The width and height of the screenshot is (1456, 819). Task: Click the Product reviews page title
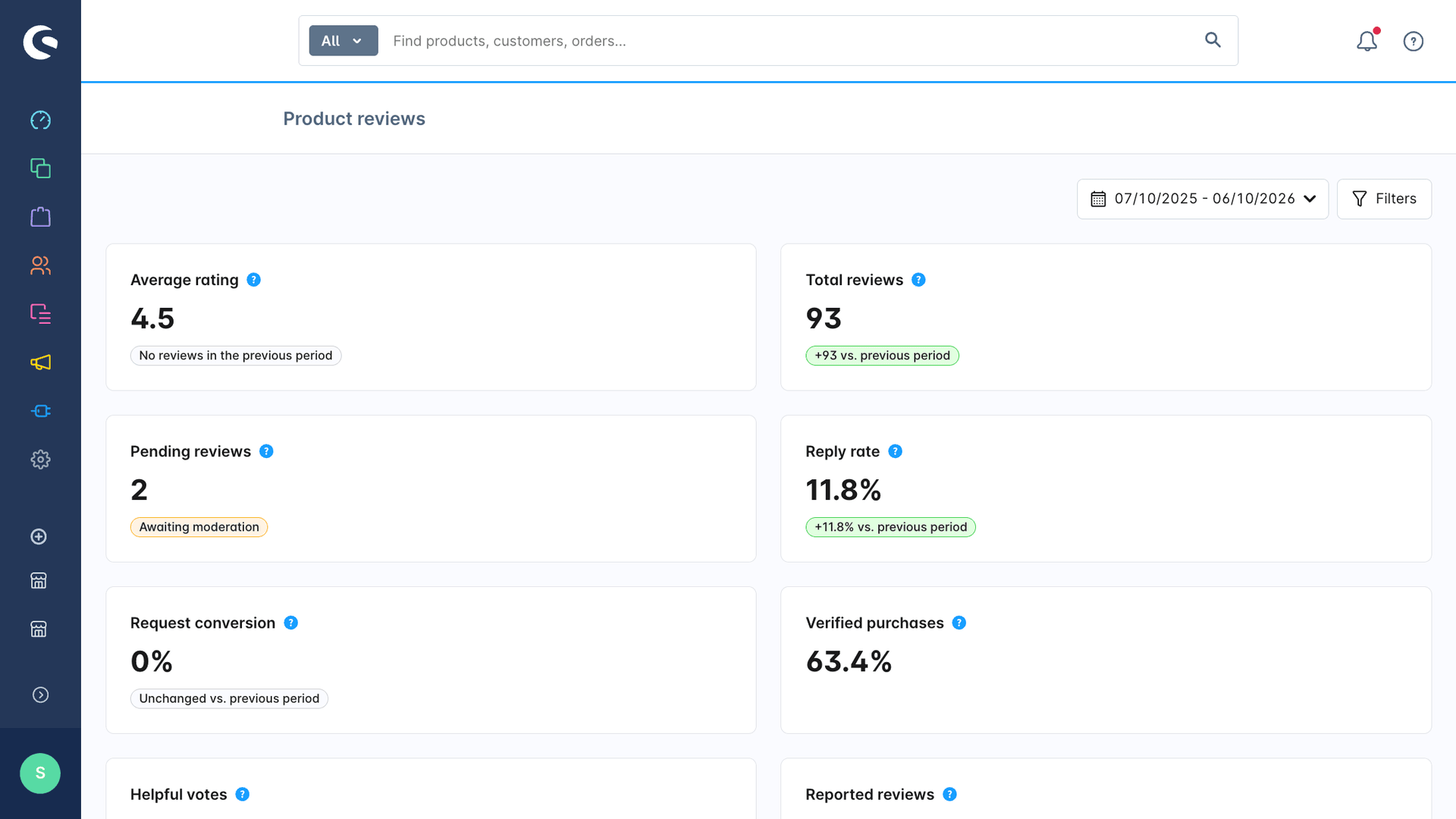354,119
